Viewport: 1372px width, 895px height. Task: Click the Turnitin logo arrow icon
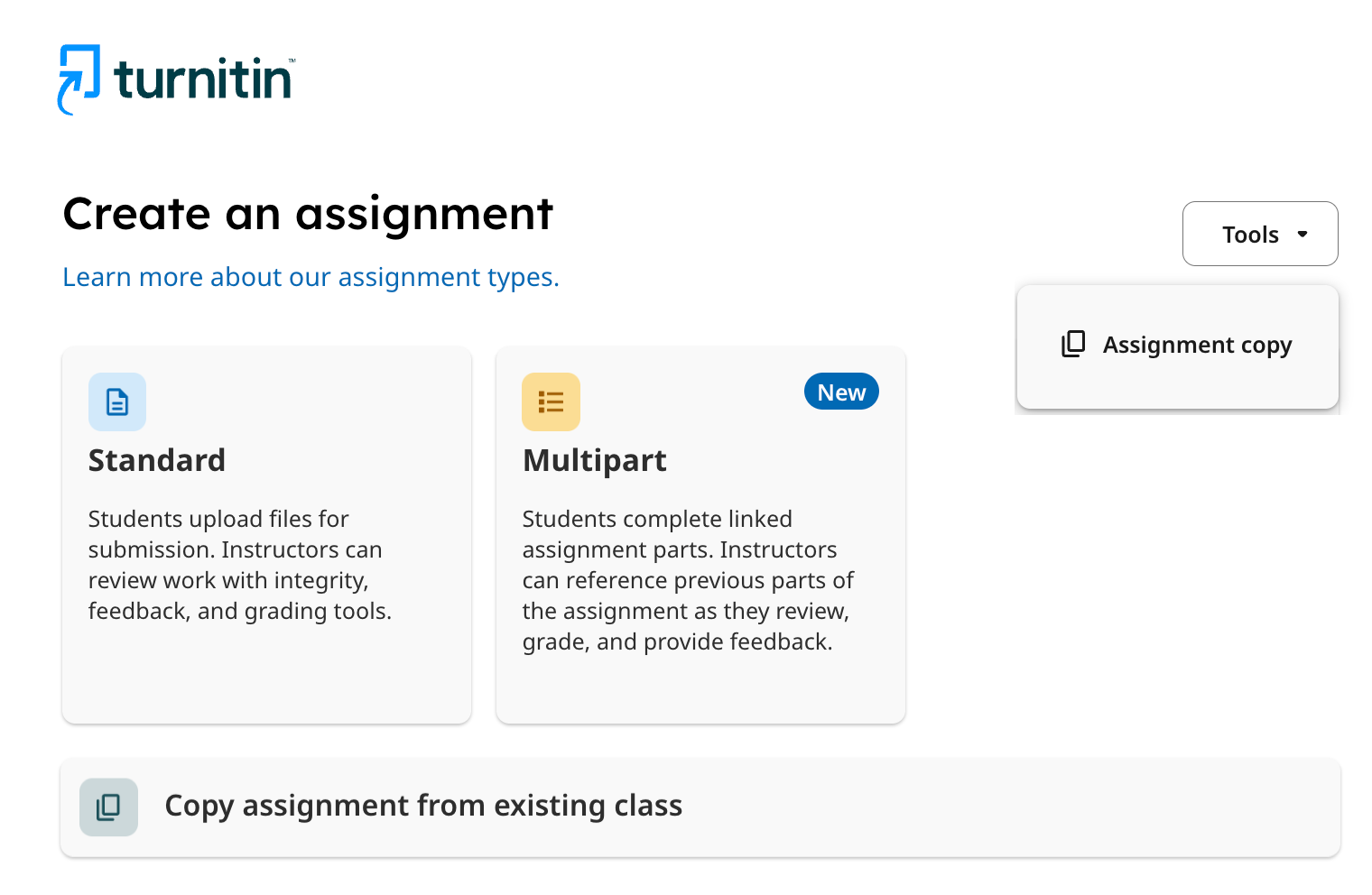(79, 79)
